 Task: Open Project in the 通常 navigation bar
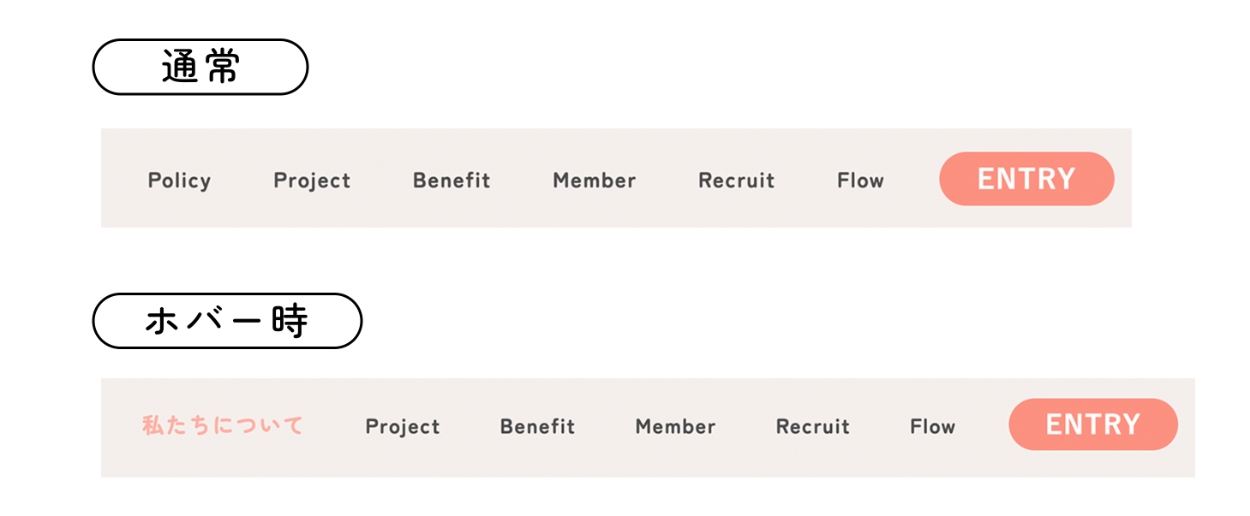pyautogui.click(x=312, y=181)
